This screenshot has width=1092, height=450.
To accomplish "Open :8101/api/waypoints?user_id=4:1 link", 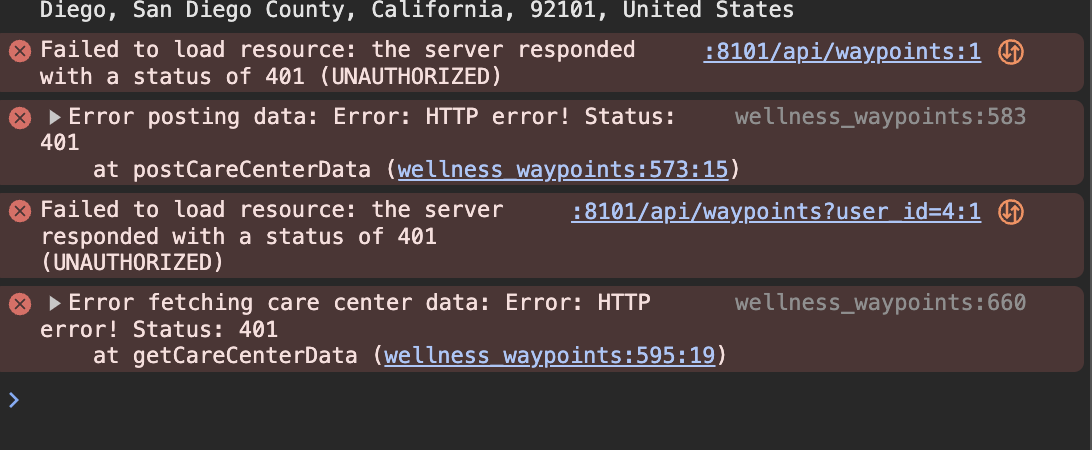I will tap(776, 211).
